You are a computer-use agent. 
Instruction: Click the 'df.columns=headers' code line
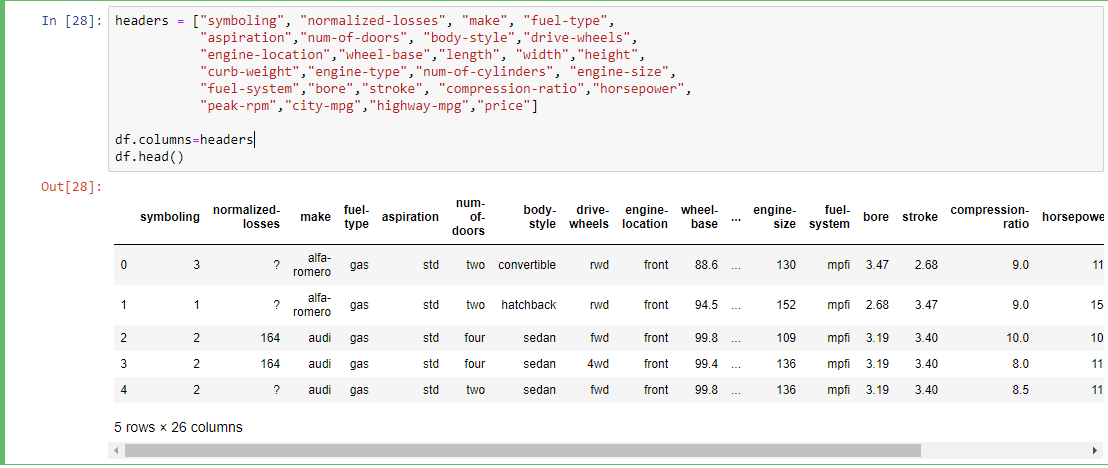click(x=184, y=140)
